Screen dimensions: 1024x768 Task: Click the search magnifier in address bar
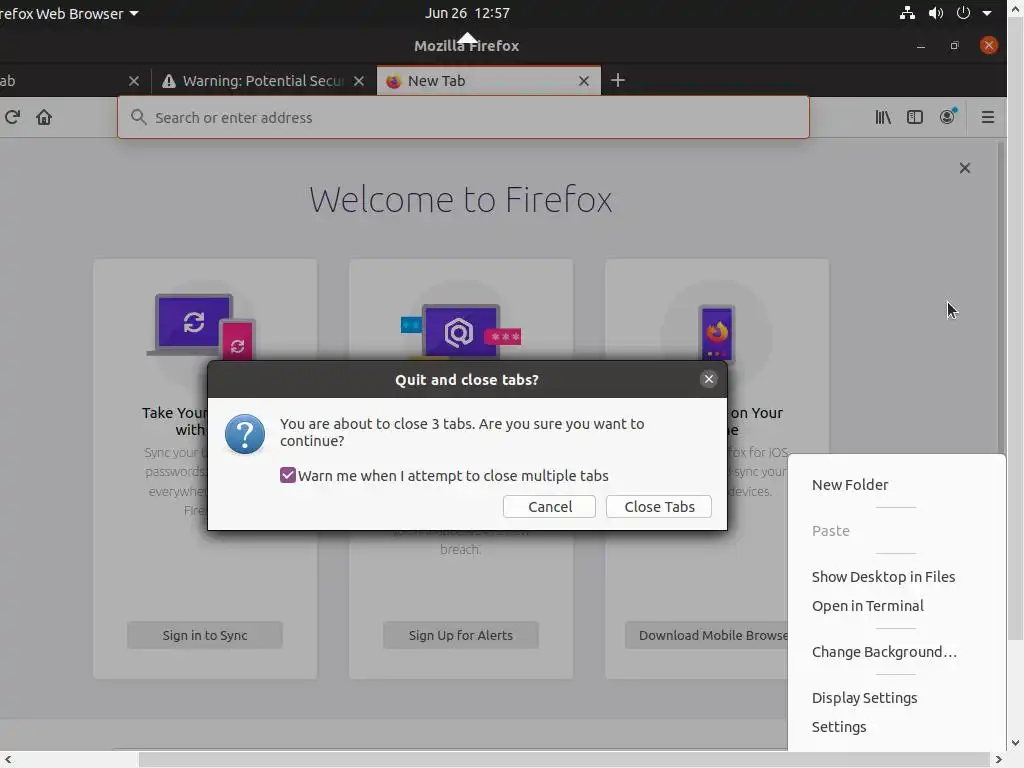[138, 118]
